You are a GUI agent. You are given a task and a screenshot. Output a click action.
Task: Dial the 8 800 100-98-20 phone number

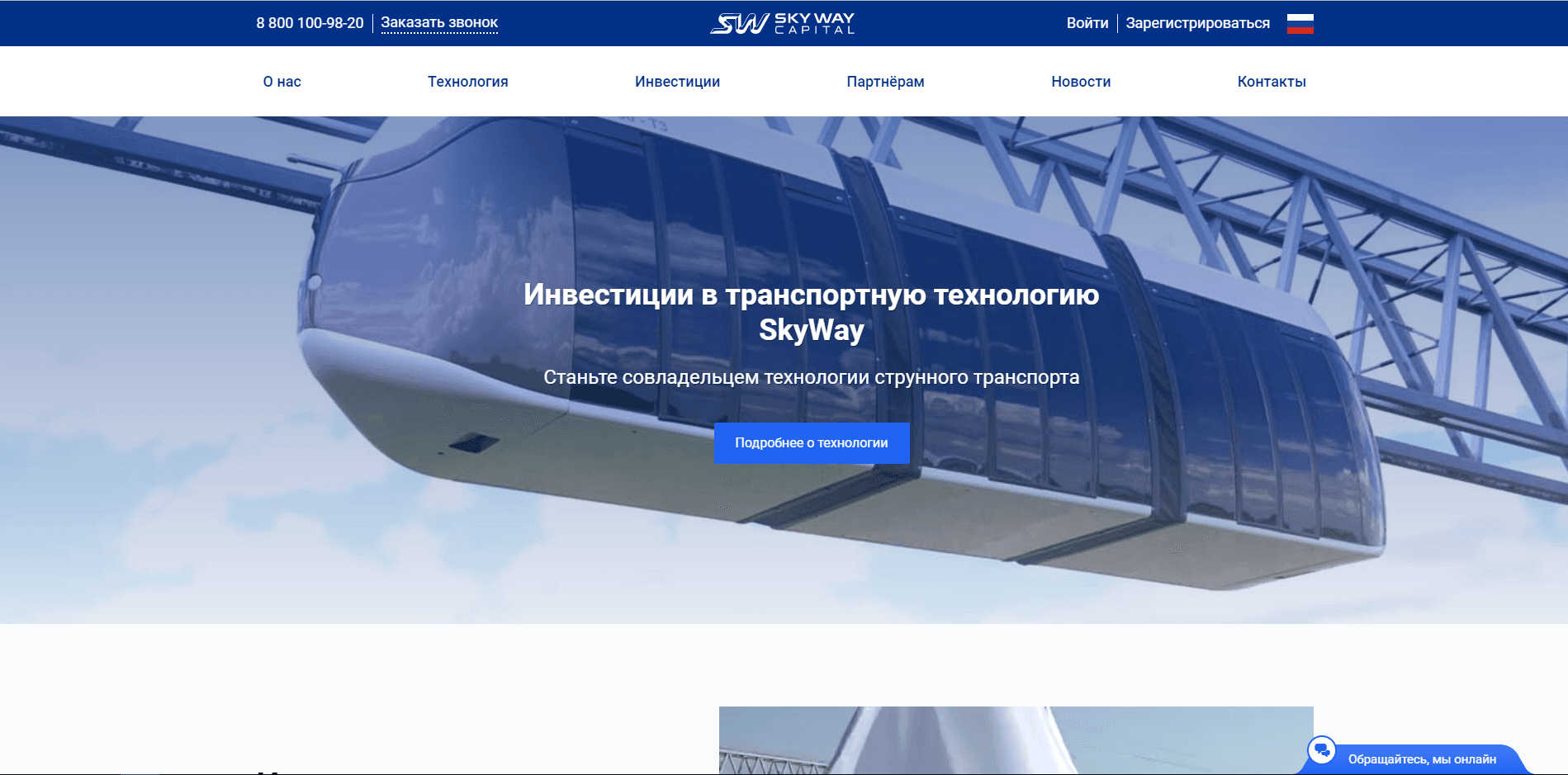310,22
